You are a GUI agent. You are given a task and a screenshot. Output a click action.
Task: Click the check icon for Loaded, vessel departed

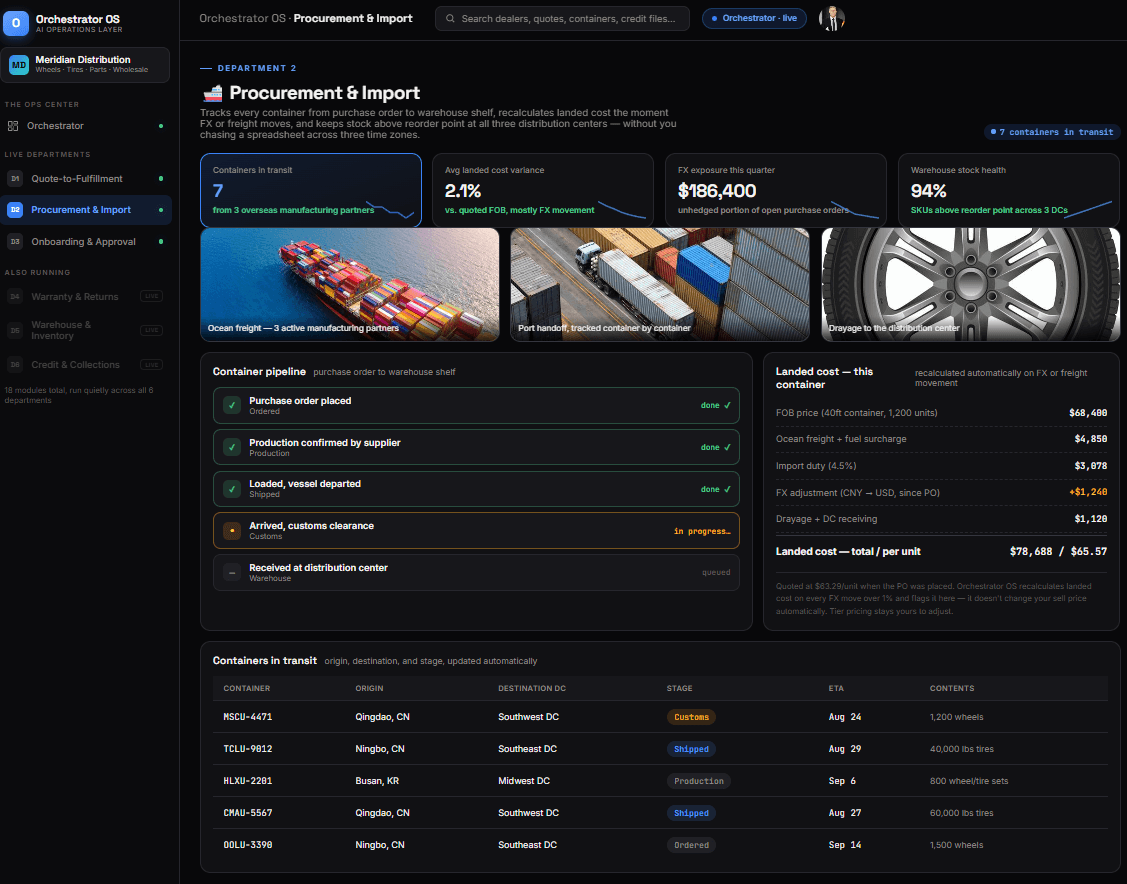click(x=231, y=489)
